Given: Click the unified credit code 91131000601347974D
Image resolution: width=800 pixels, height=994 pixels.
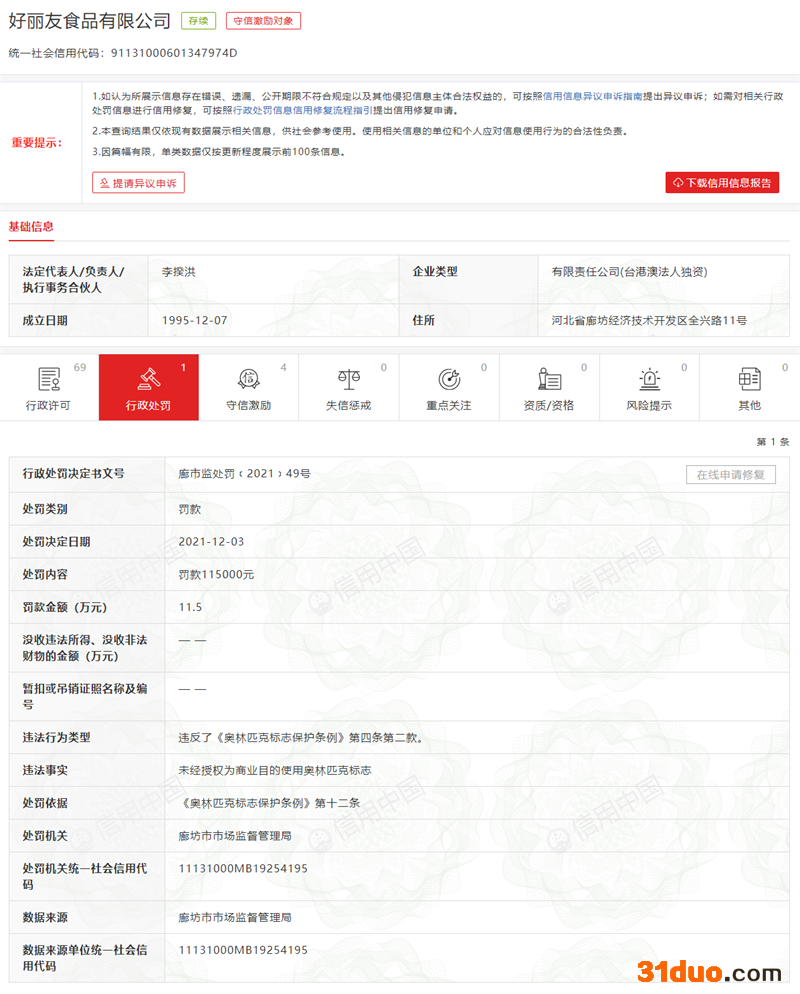Looking at the screenshot, I should tap(174, 52).
